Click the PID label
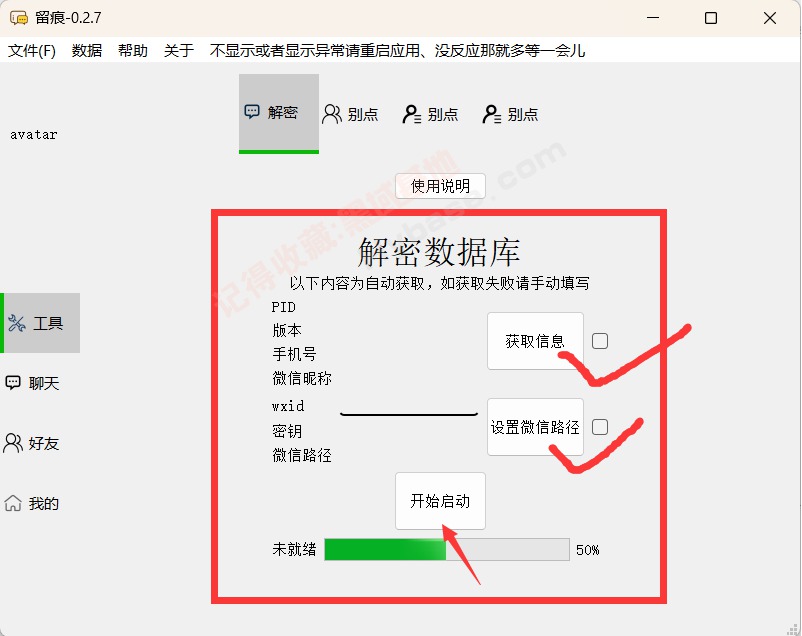The height and width of the screenshot is (636, 802). pos(284,307)
